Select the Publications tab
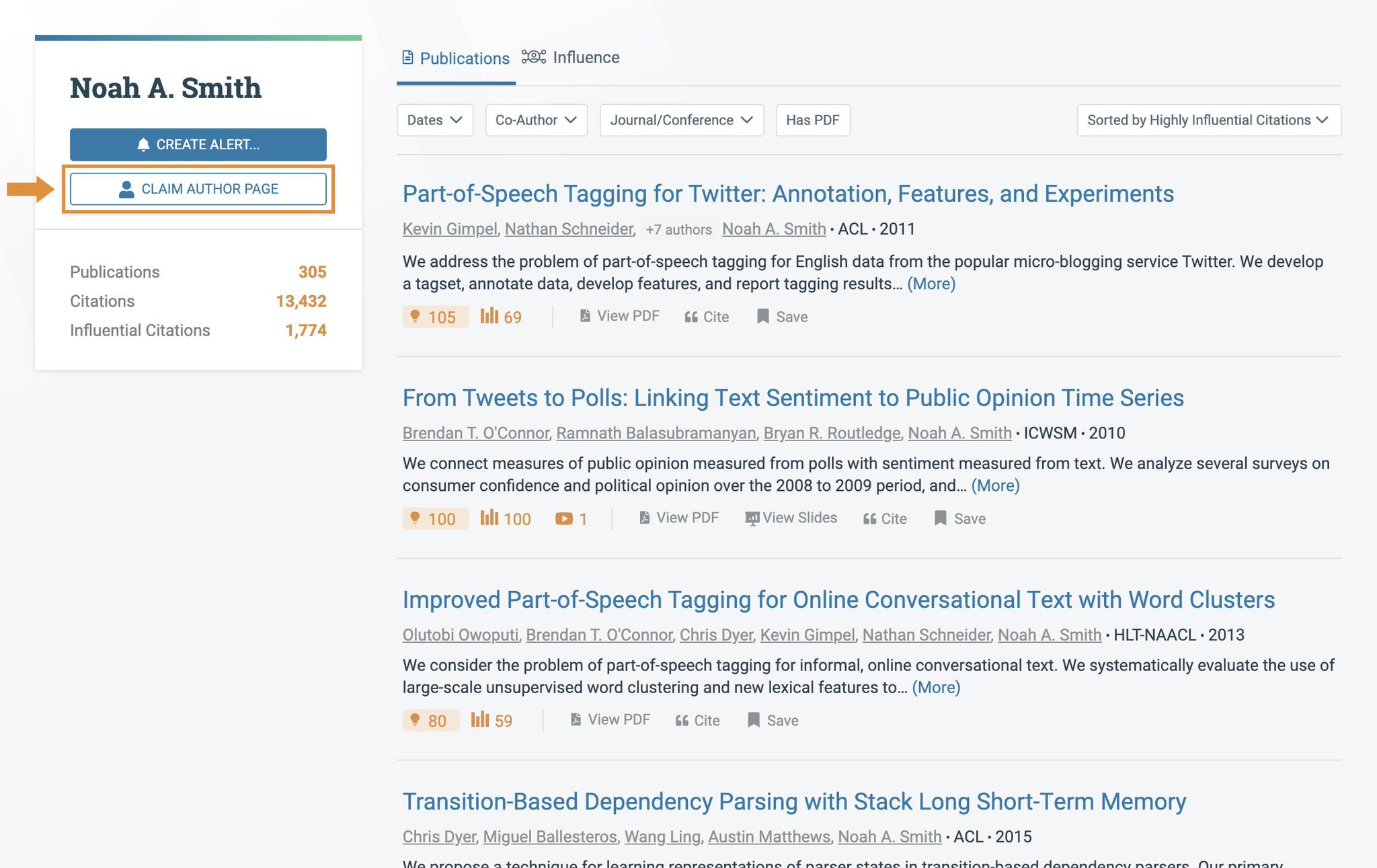This screenshot has height=868, width=1377. pyautogui.click(x=456, y=58)
